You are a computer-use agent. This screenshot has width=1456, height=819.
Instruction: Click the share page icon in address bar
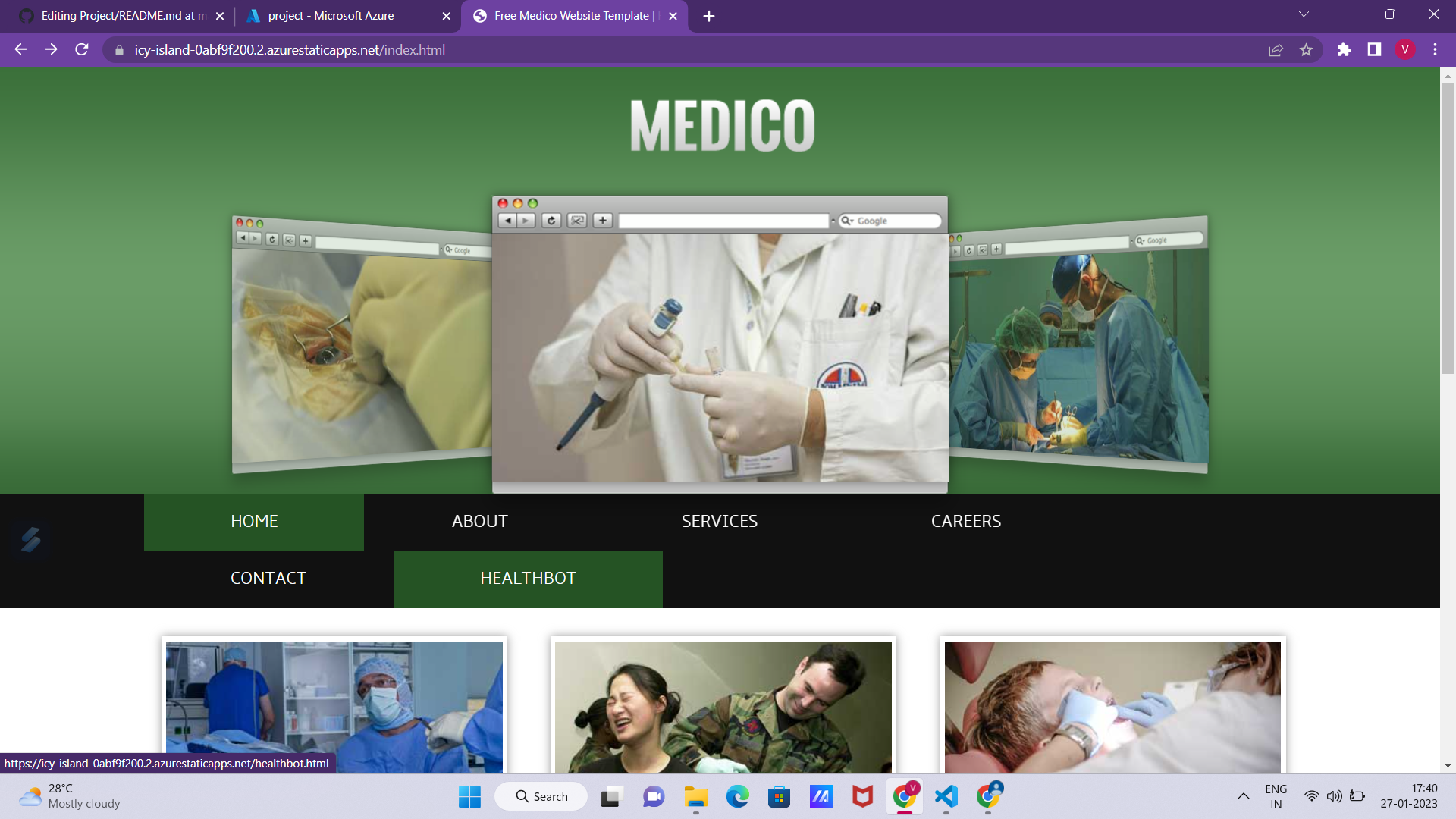1276,50
